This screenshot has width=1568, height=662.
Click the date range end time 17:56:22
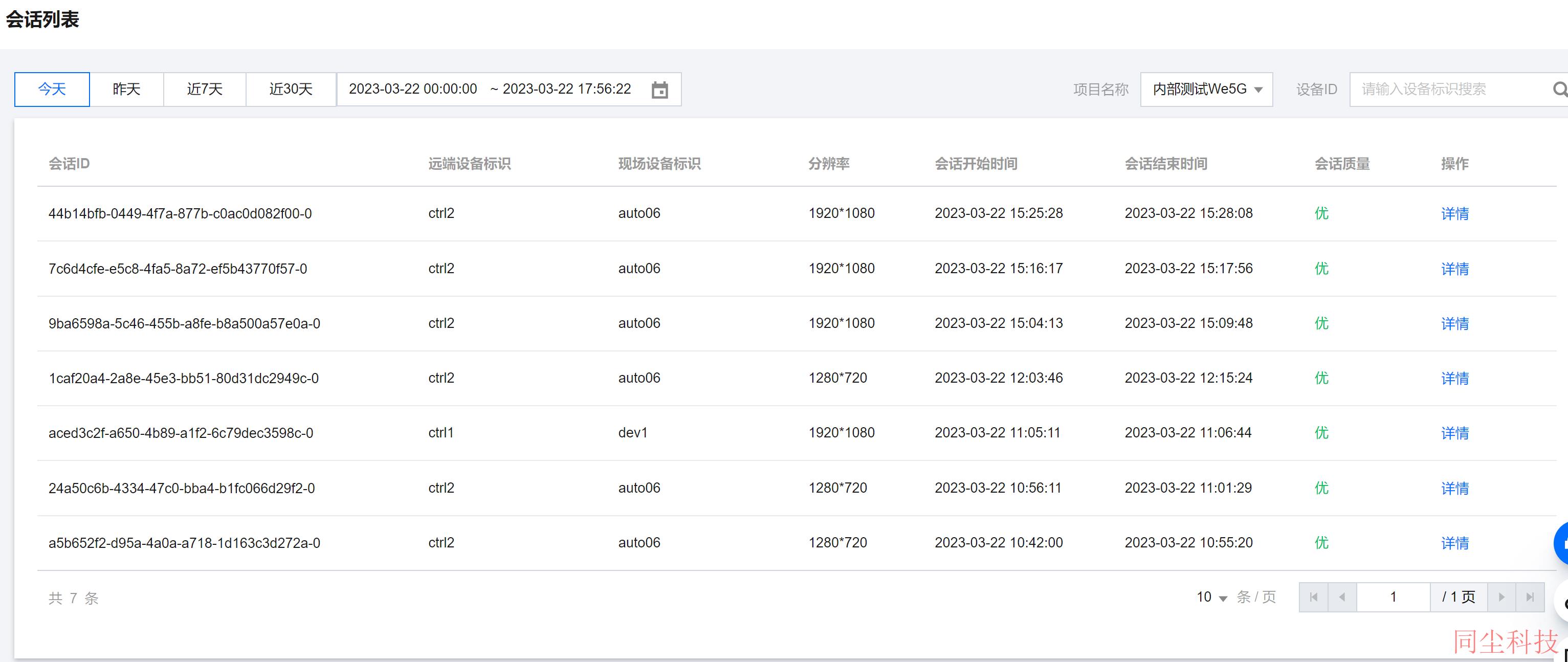pos(567,89)
